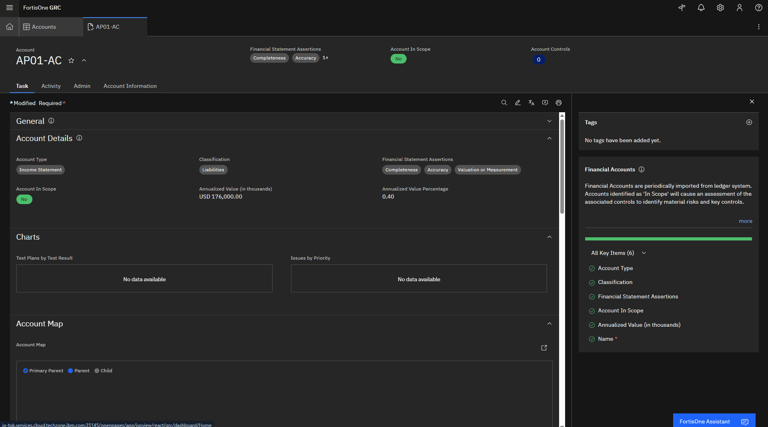This screenshot has width=768, height=427.
Task: Expand the General section
Action: [x=549, y=121]
